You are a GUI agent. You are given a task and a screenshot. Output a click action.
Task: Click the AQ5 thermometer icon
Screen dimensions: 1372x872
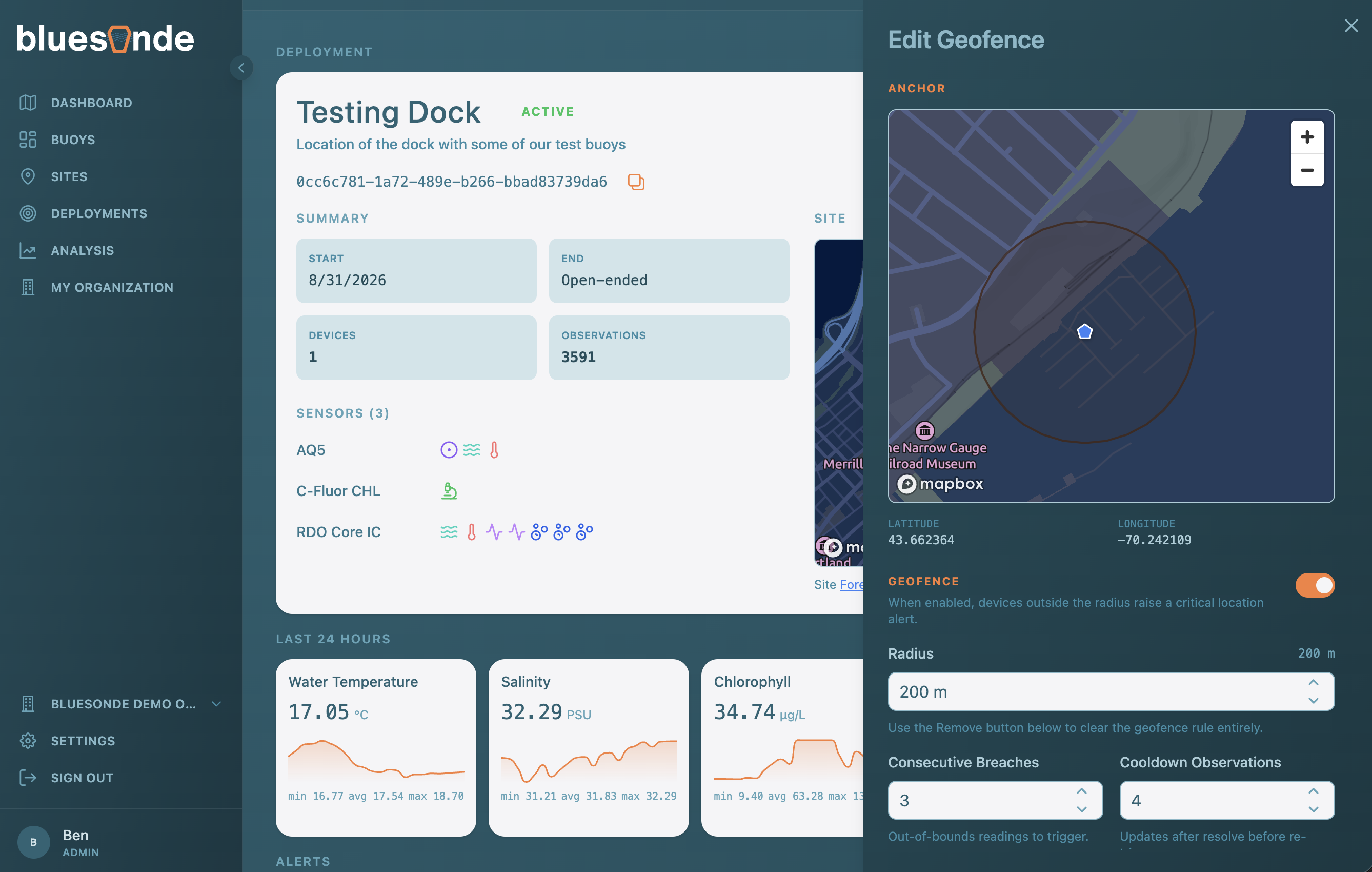pos(494,450)
